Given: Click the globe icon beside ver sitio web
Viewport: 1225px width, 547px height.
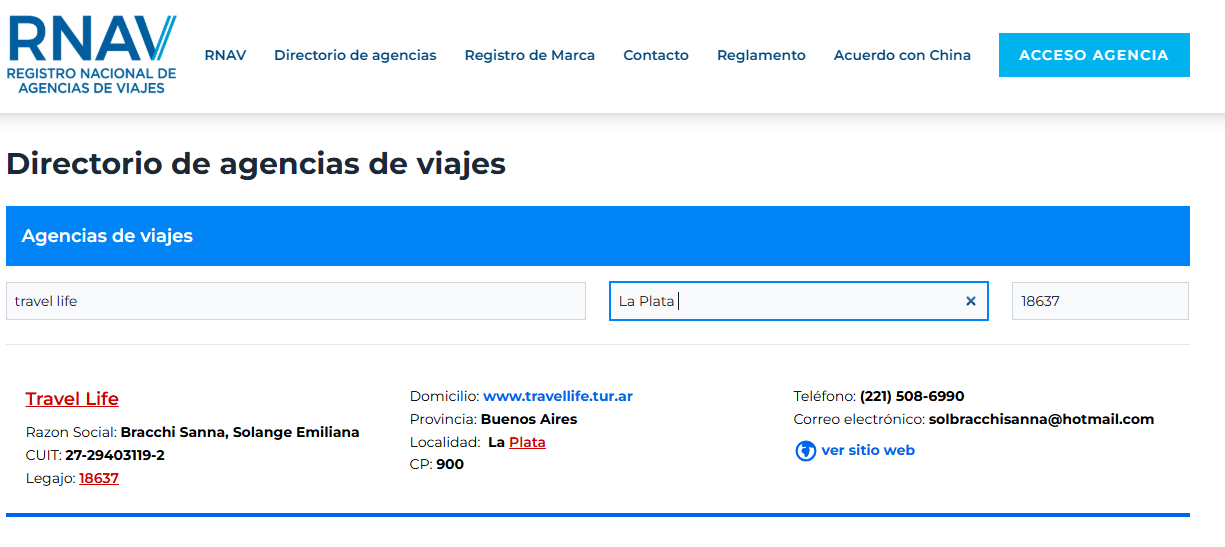Looking at the screenshot, I should [805, 451].
